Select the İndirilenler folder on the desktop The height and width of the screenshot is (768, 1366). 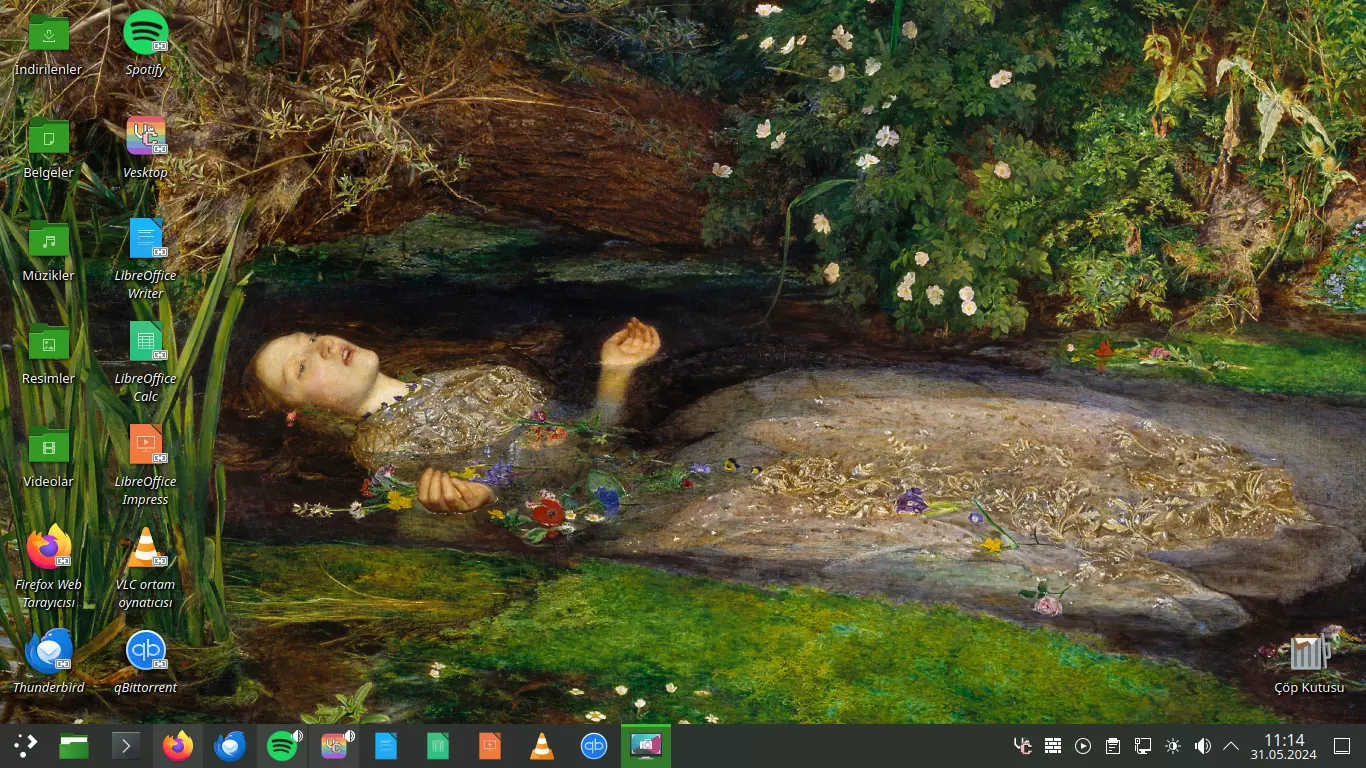coord(48,46)
